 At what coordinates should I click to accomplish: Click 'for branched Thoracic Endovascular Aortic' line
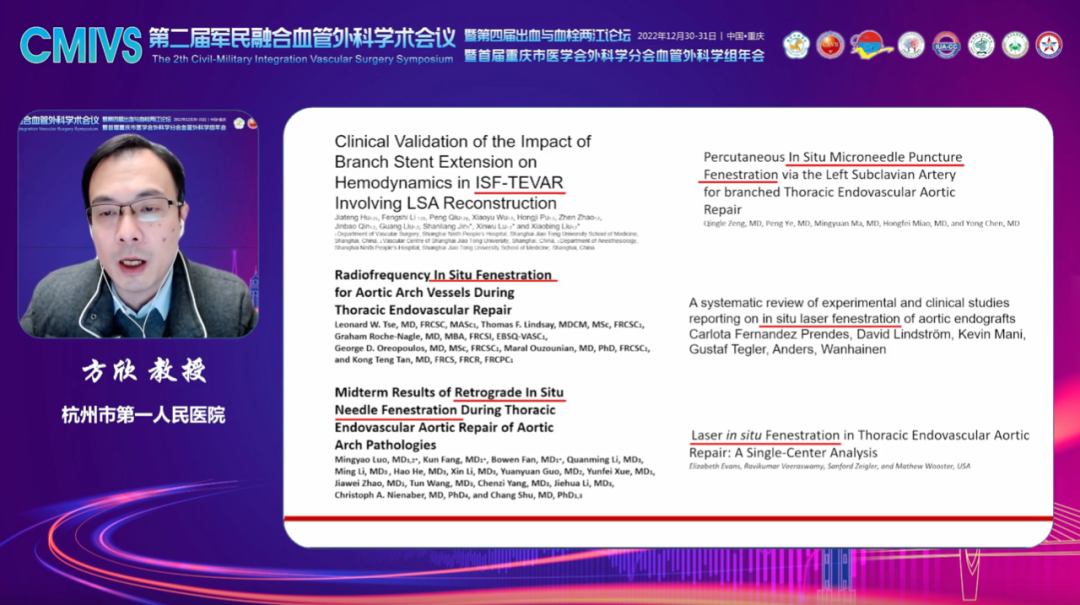pyautogui.click(x=829, y=192)
